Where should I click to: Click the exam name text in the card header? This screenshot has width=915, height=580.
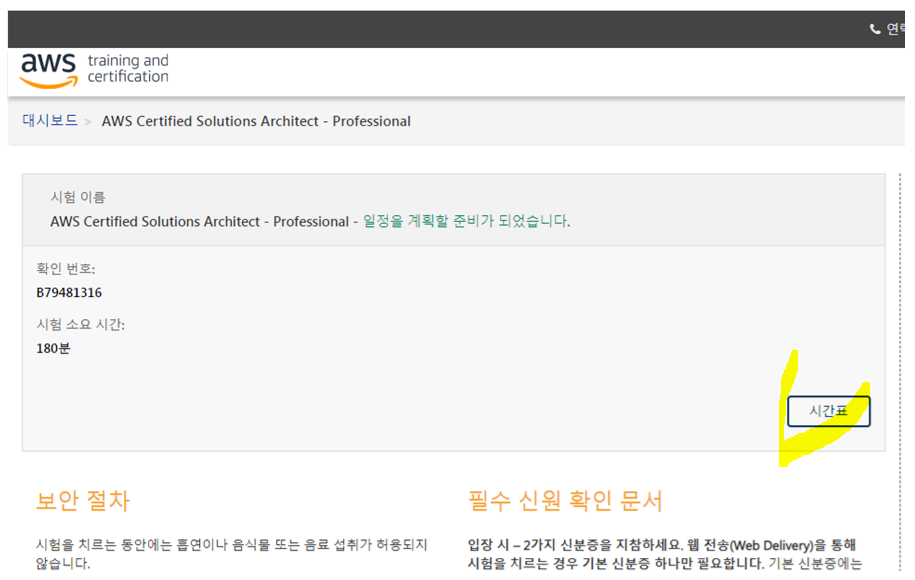[x=200, y=222]
